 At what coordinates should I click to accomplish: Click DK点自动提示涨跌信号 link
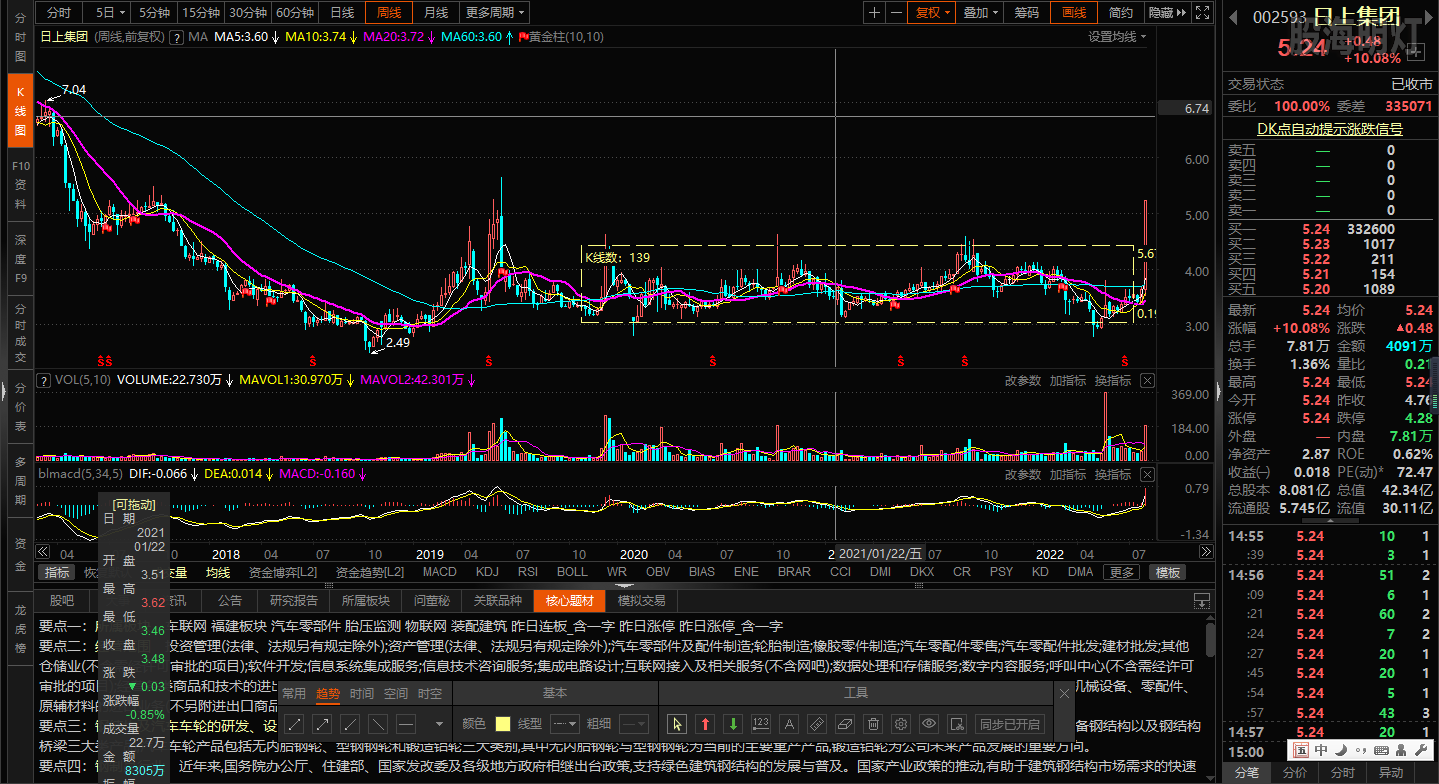(x=1330, y=129)
